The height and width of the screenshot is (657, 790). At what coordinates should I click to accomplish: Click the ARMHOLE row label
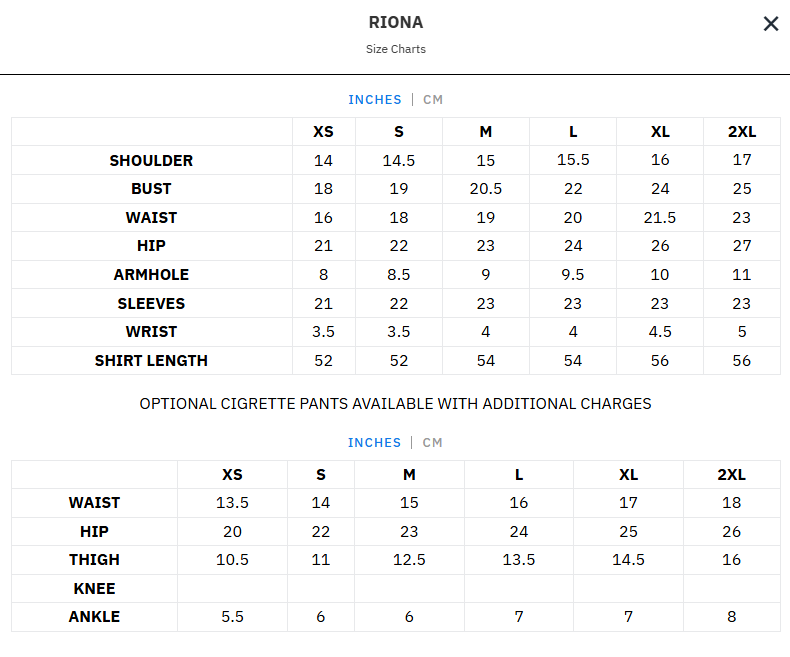point(151,275)
